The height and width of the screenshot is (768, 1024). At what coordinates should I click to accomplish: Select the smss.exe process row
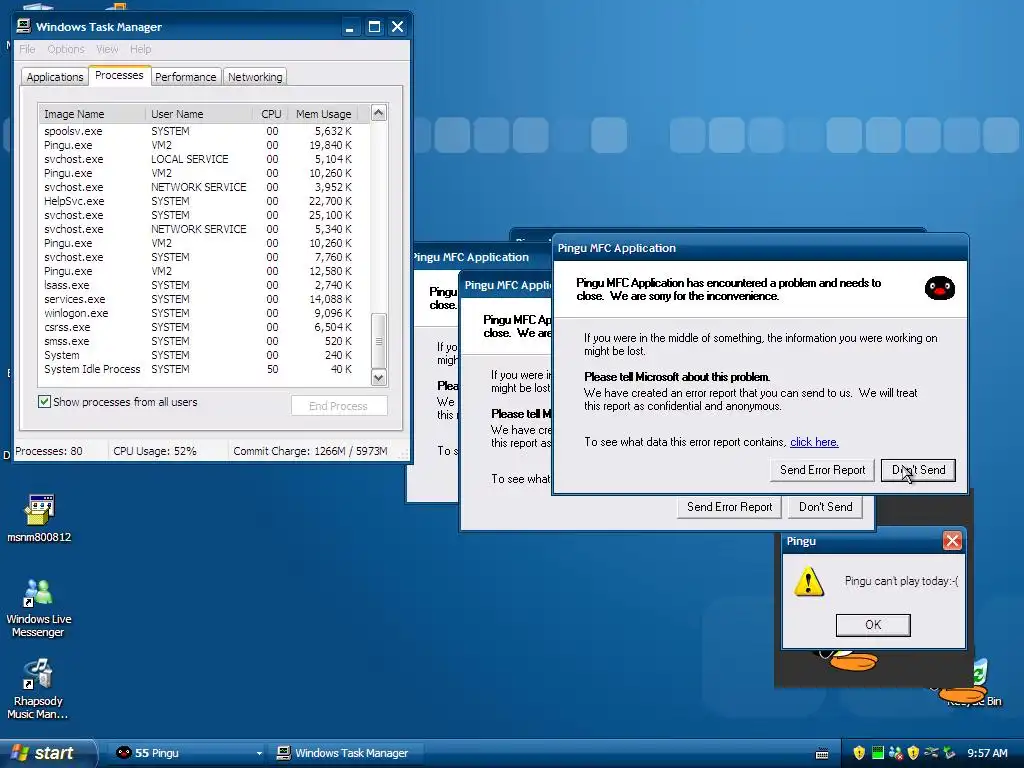pyautogui.click(x=204, y=341)
